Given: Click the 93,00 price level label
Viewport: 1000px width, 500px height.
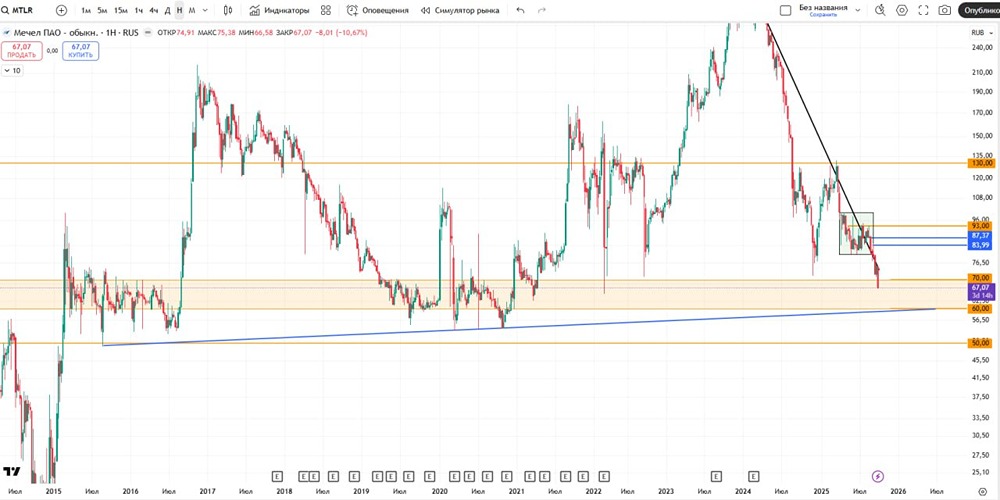Looking at the screenshot, I should click(x=981, y=226).
